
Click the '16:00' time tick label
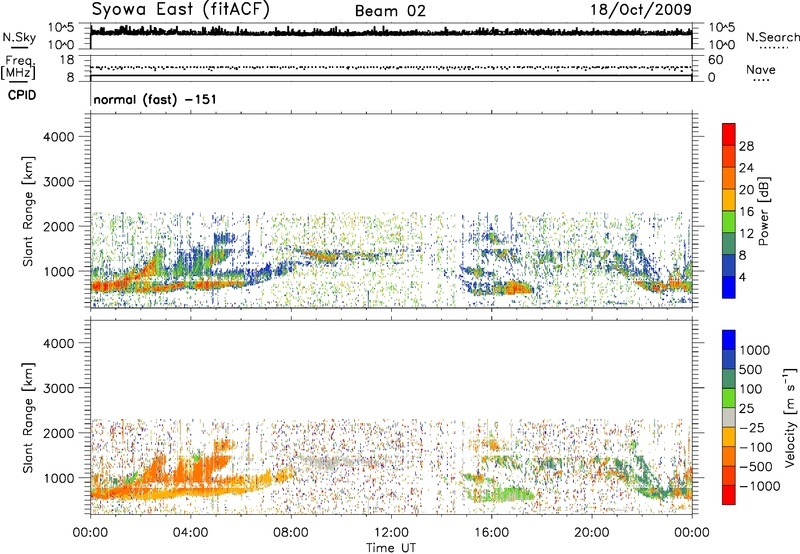[x=491, y=533]
